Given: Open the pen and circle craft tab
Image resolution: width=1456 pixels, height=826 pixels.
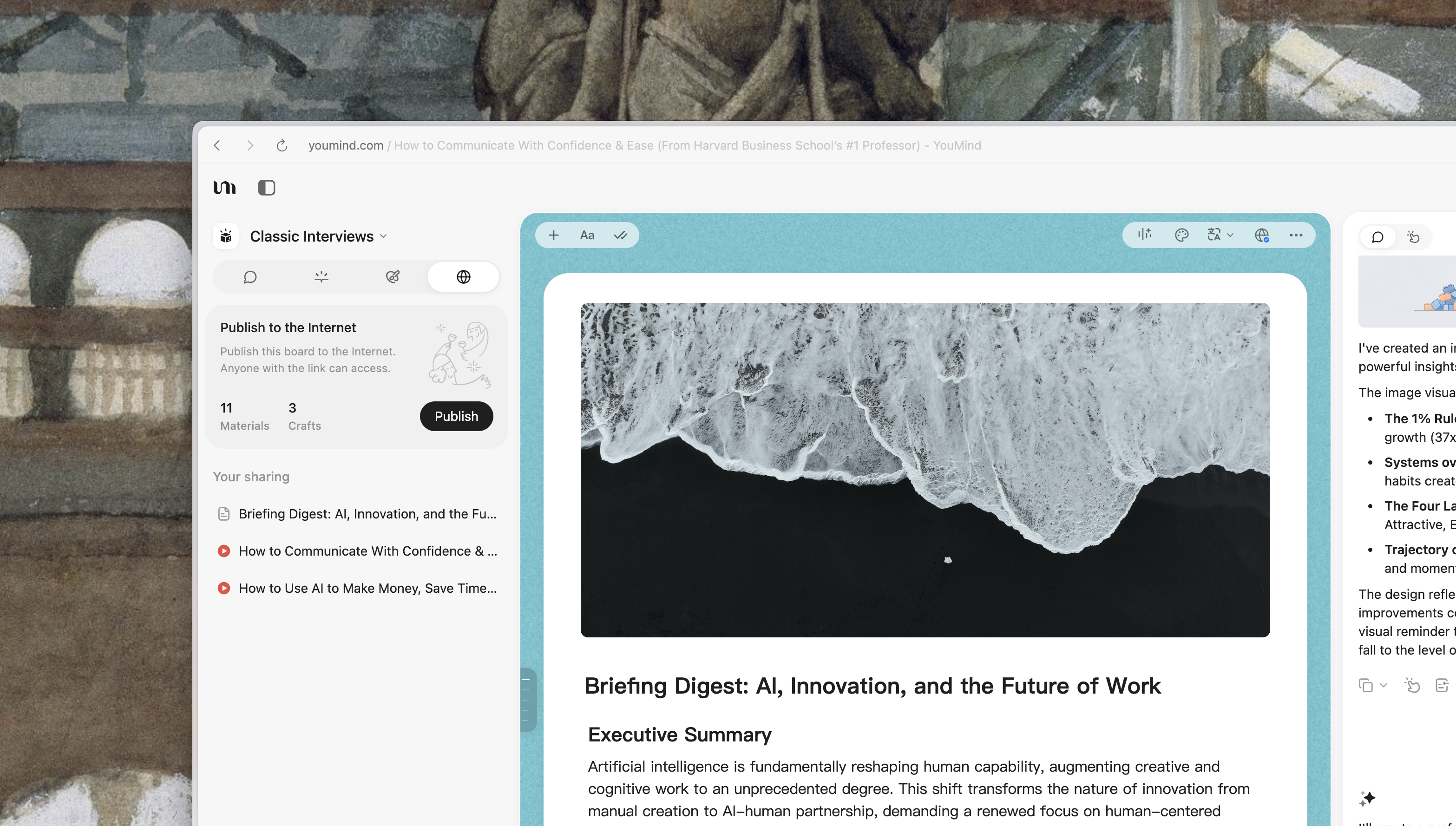Looking at the screenshot, I should 393,277.
